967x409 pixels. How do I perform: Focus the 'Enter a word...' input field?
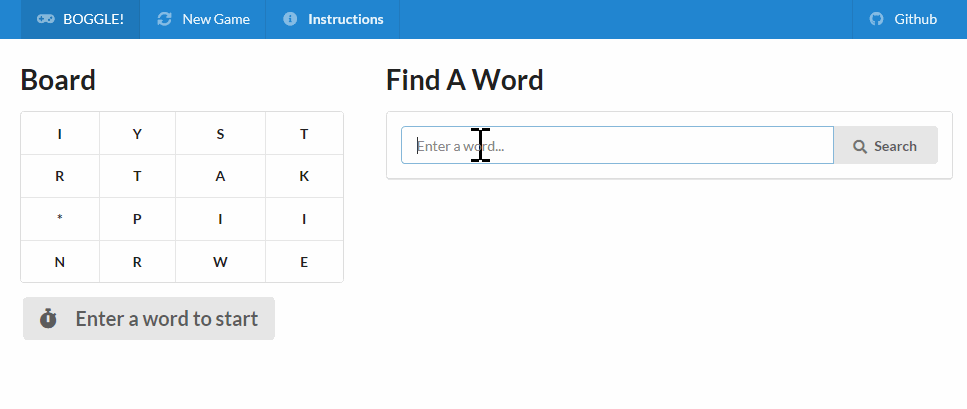[617, 145]
